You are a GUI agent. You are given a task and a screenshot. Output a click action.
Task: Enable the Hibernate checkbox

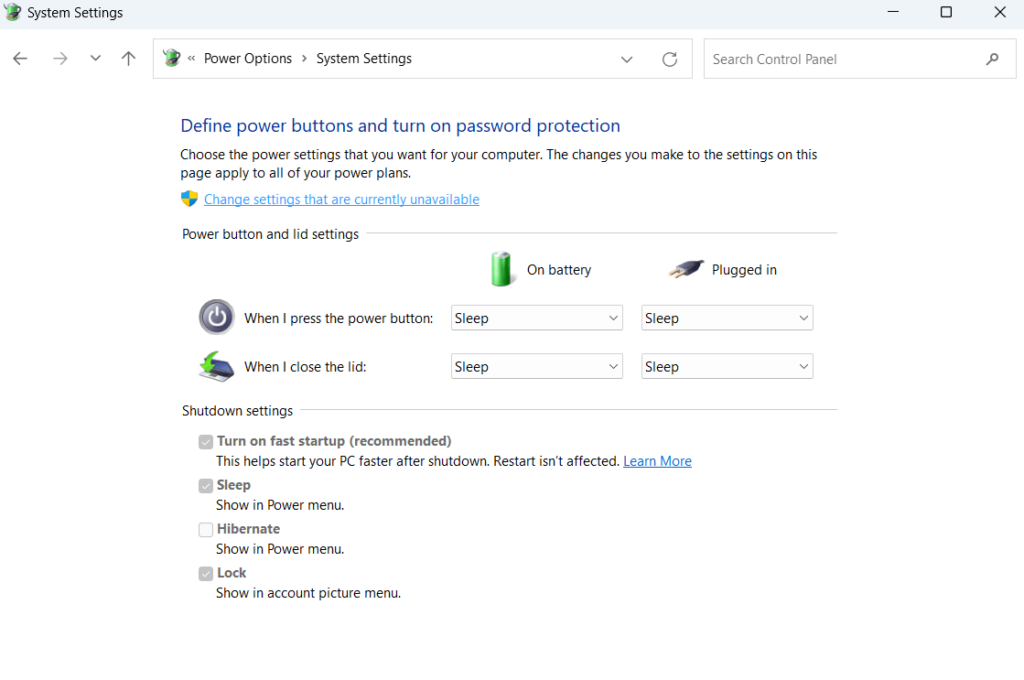click(206, 530)
